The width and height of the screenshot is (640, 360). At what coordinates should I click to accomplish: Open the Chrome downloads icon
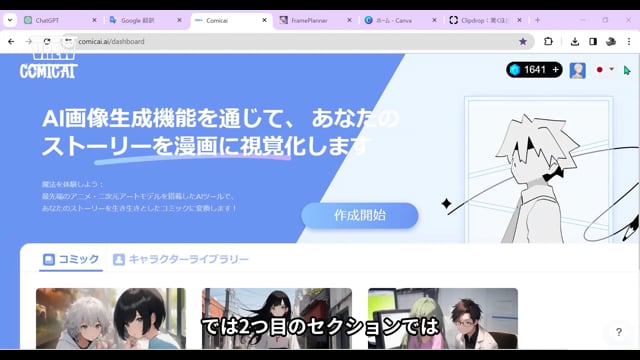575,41
